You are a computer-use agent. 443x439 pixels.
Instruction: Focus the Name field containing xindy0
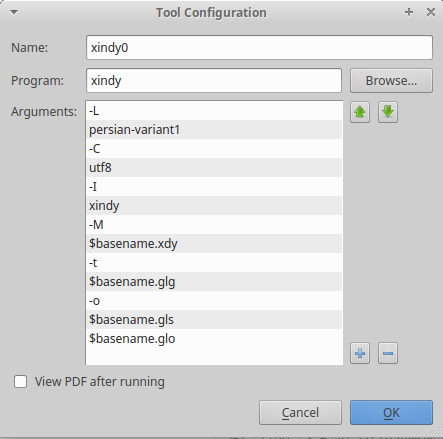[x=259, y=48]
